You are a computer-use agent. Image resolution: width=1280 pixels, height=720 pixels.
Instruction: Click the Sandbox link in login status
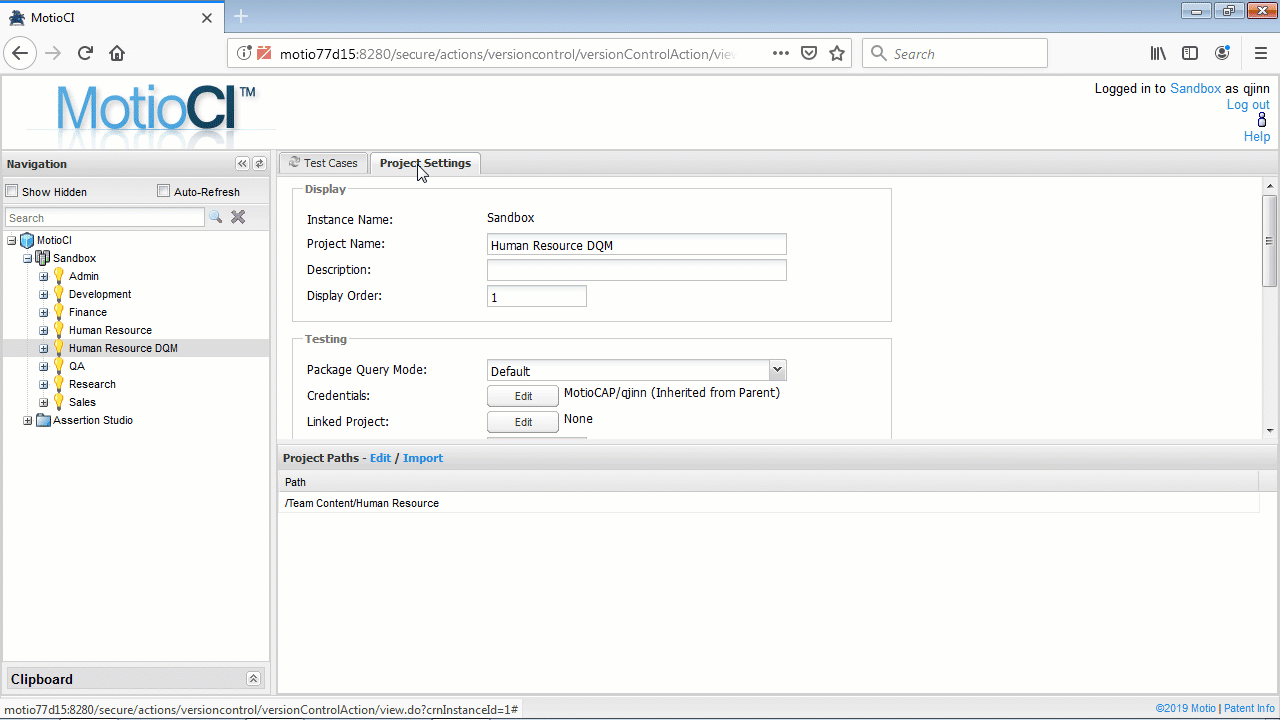click(x=1195, y=89)
